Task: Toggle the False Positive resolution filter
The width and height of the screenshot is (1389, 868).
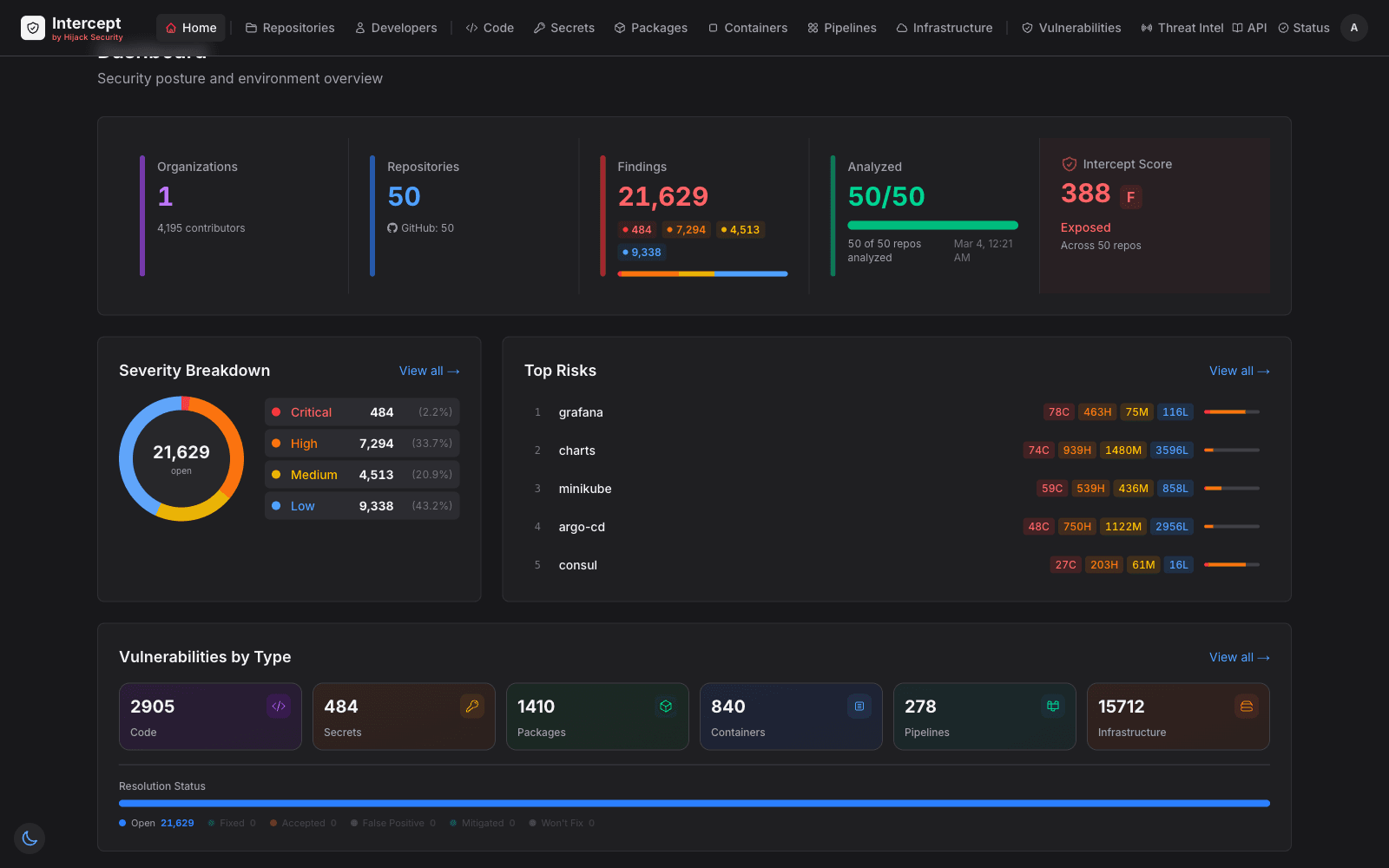Action: tap(392, 823)
